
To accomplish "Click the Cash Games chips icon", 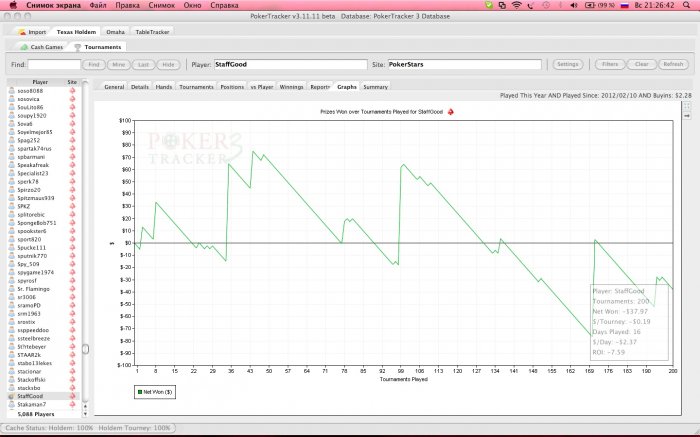I will [24, 47].
